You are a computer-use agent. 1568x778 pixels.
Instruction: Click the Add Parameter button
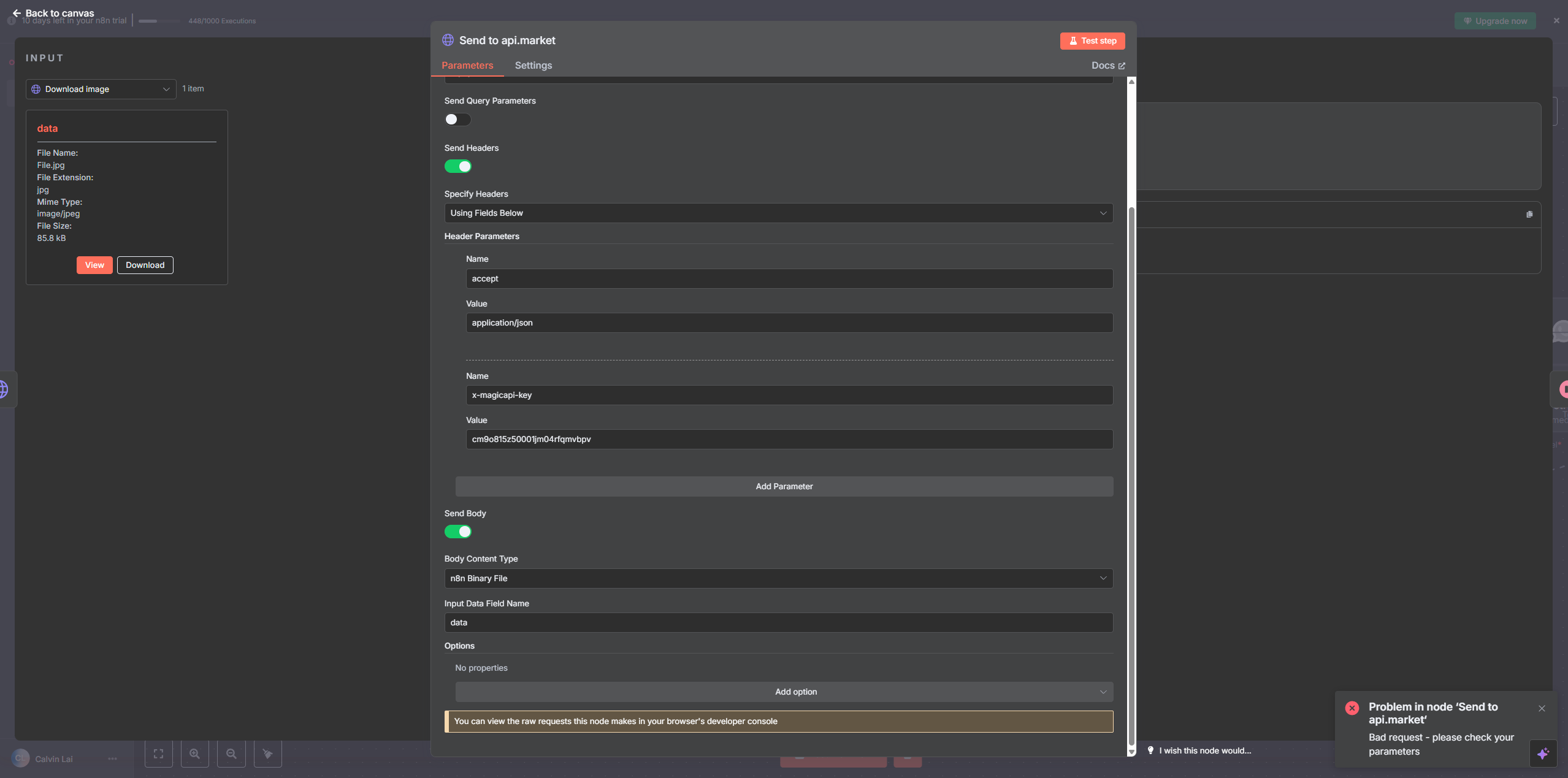click(784, 486)
